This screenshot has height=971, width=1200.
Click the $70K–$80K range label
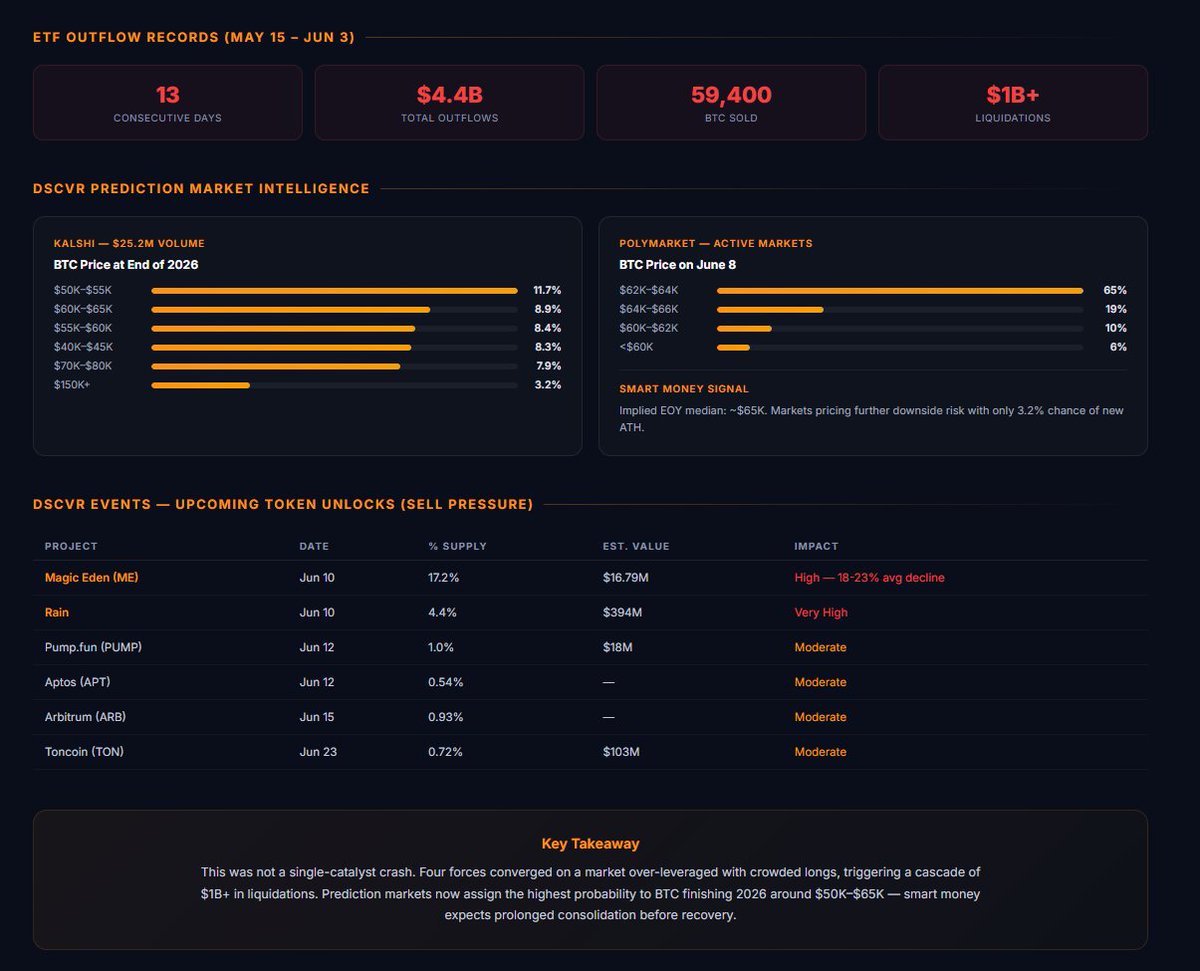pos(83,366)
